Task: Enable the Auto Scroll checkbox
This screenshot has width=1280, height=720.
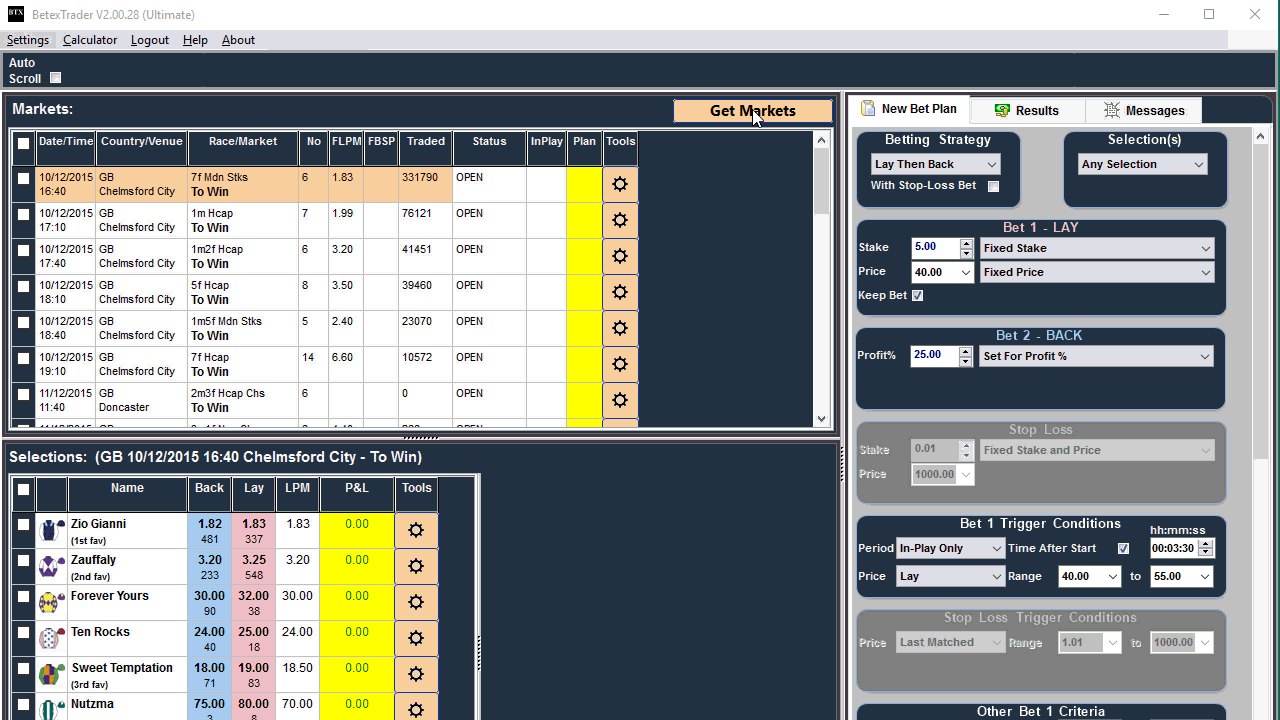Action: click(x=56, y=78)
